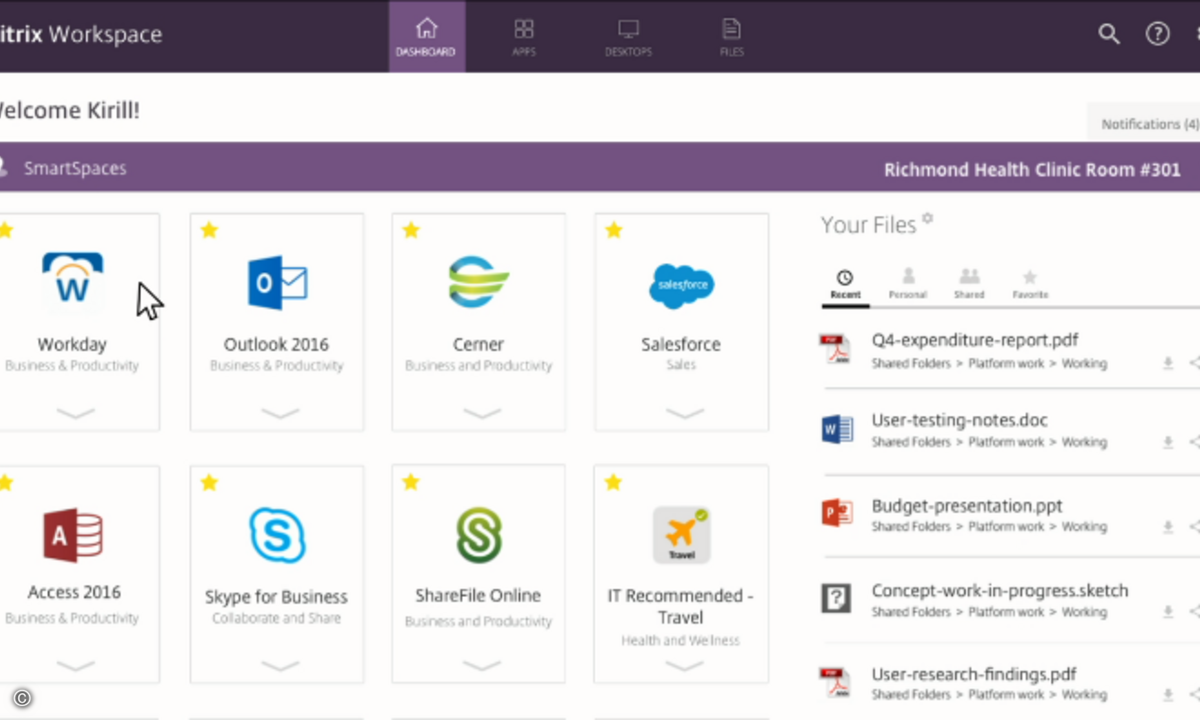Click PowerPoint icon for Budget-presentation
The image size is (1200, 720).
[x=836, y=514]
